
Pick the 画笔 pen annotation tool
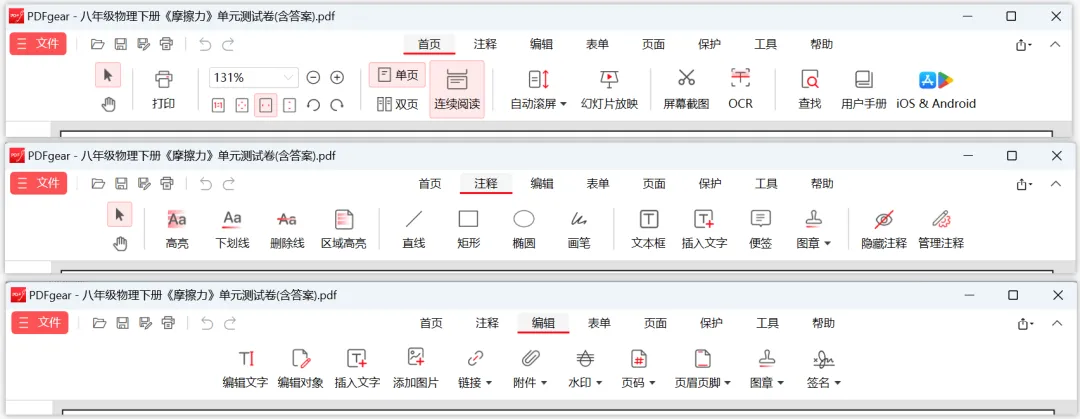[579, 219]
